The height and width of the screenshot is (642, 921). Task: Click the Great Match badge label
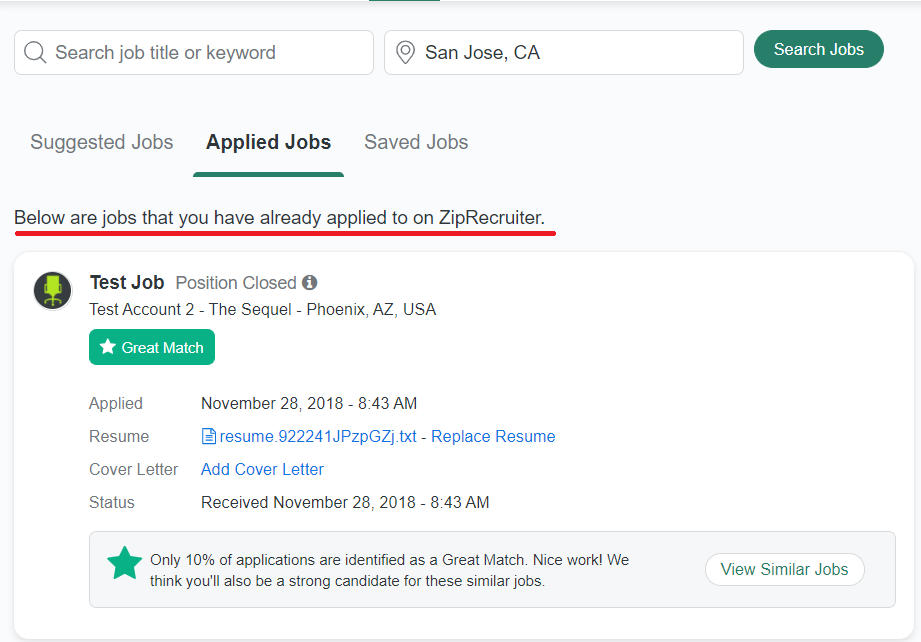(162, 347)
